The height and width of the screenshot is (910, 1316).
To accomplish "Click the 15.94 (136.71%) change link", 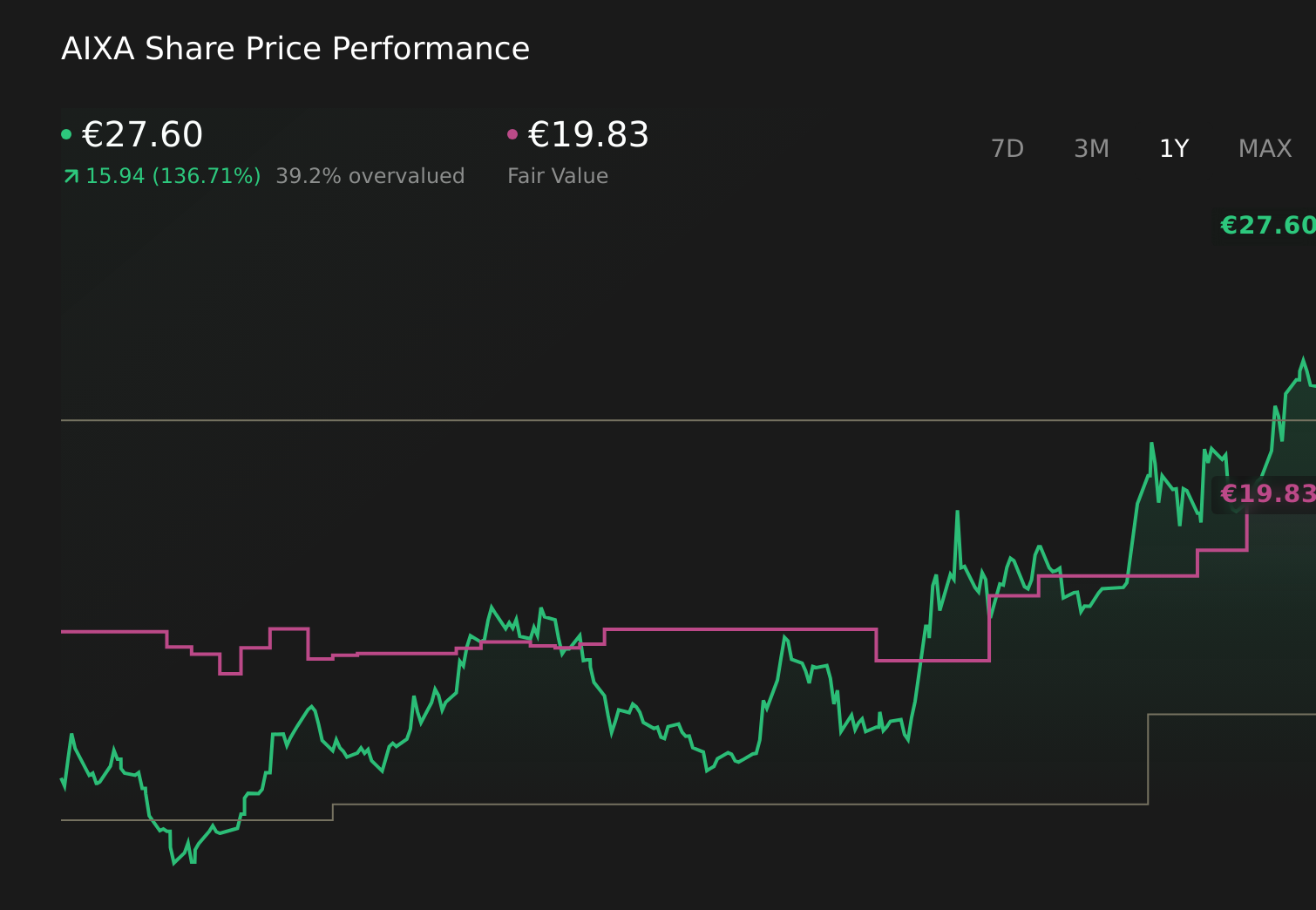I will (173, 175).
